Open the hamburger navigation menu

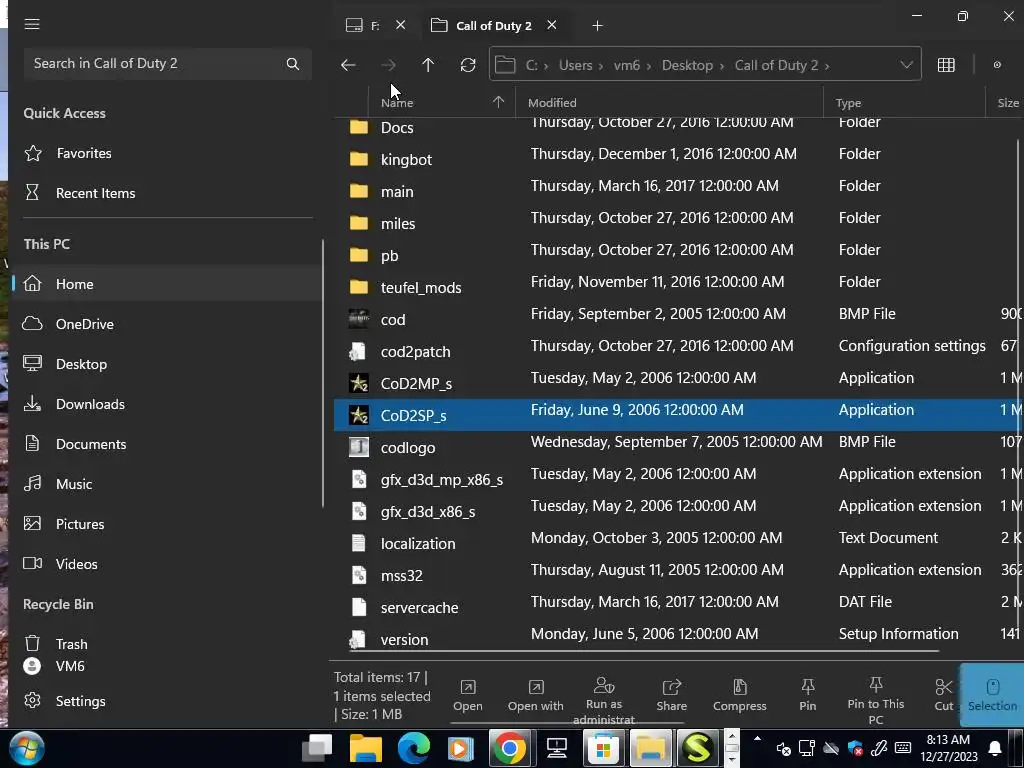click(32, 24)
